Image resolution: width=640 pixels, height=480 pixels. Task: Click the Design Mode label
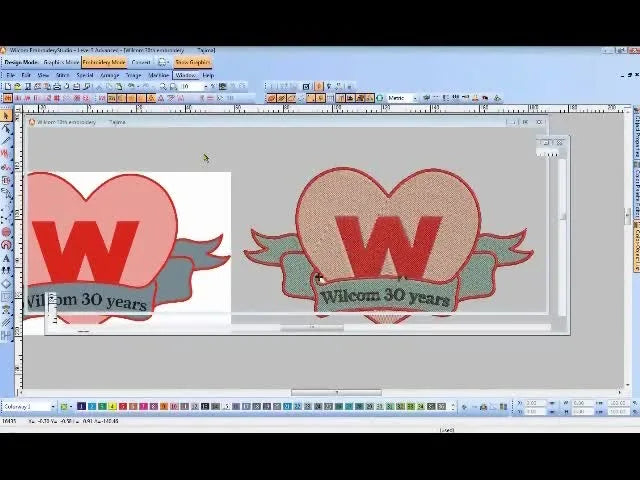[21, 62]
